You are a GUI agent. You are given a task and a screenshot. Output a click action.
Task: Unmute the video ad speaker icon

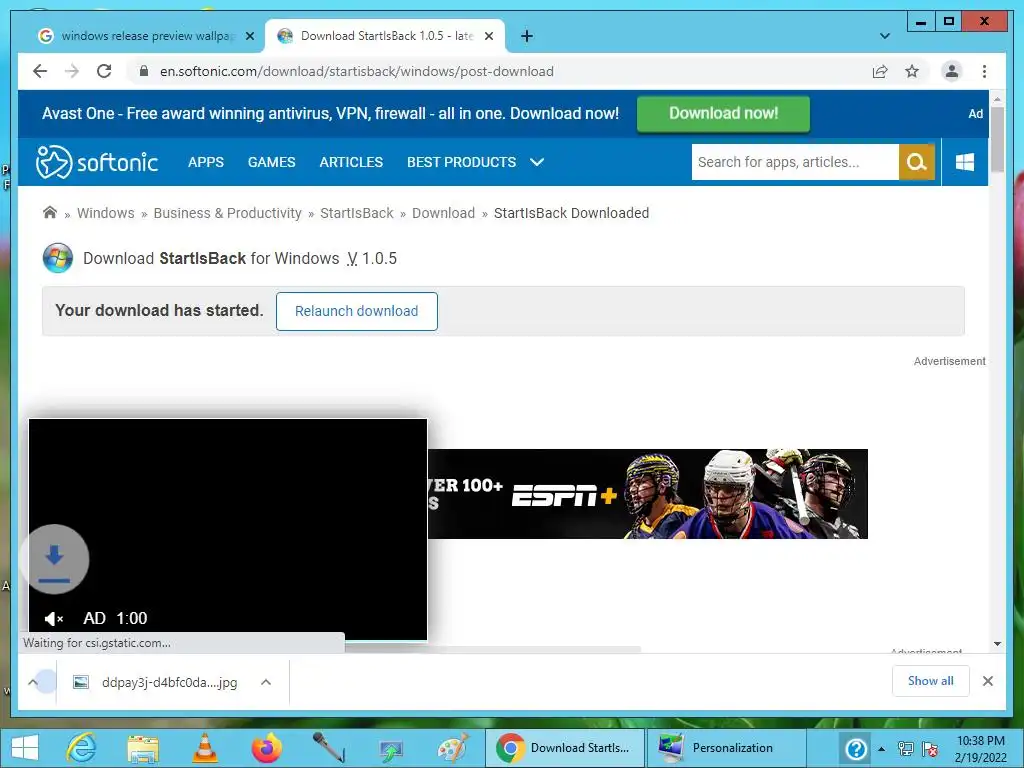pyautogui.click(x=54, y=618)
